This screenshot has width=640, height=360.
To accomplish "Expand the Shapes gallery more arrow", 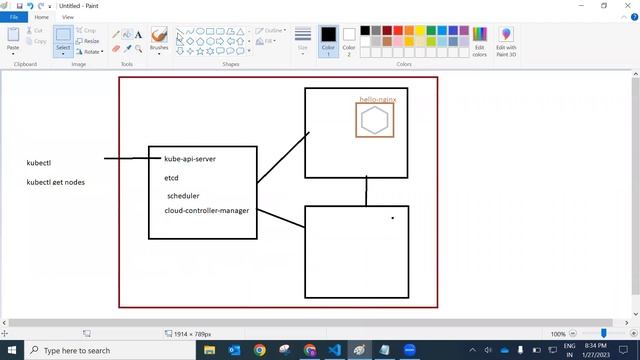I will click(249, 51).
